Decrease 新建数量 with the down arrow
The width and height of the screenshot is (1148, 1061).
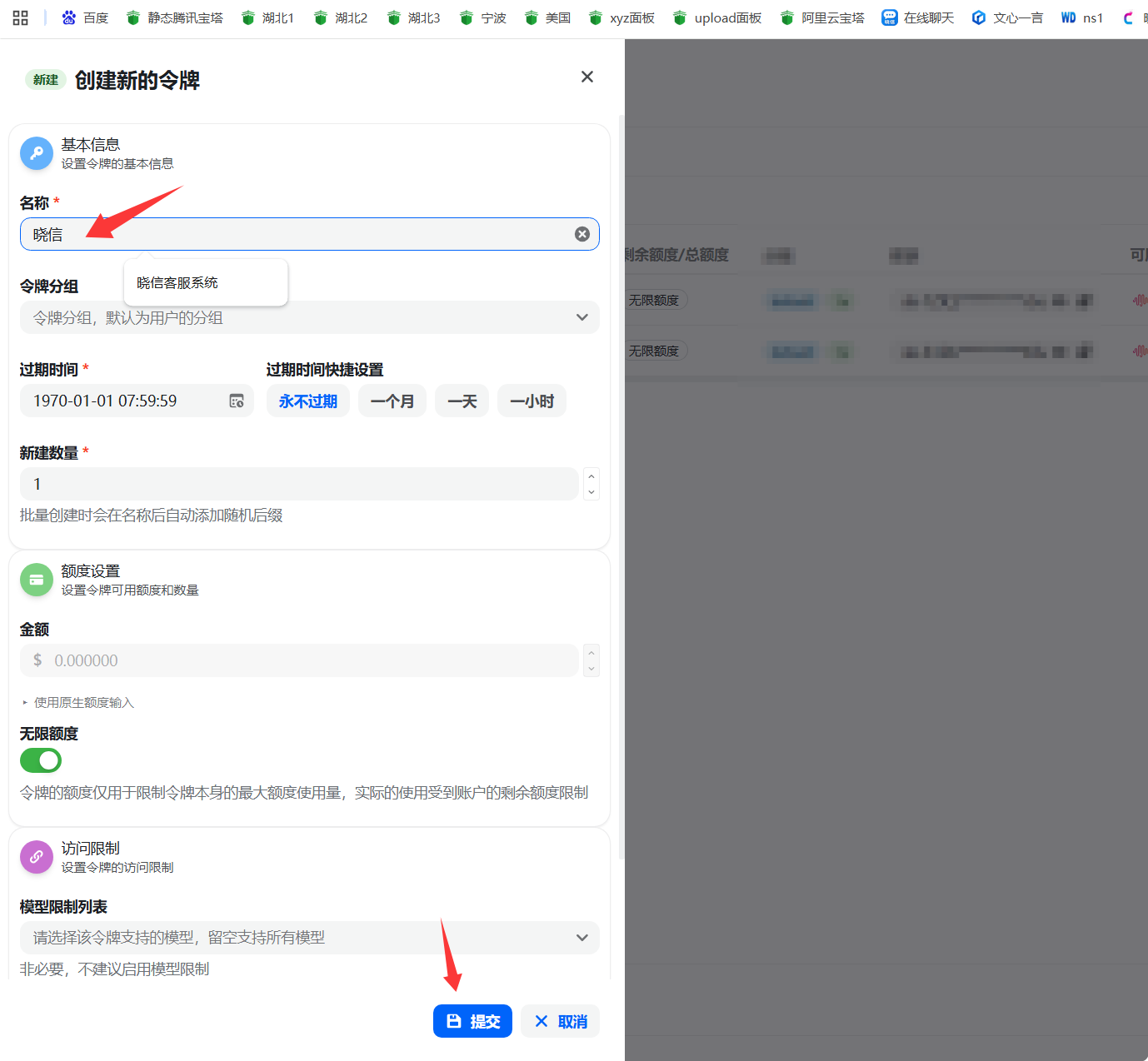[591, 492]
